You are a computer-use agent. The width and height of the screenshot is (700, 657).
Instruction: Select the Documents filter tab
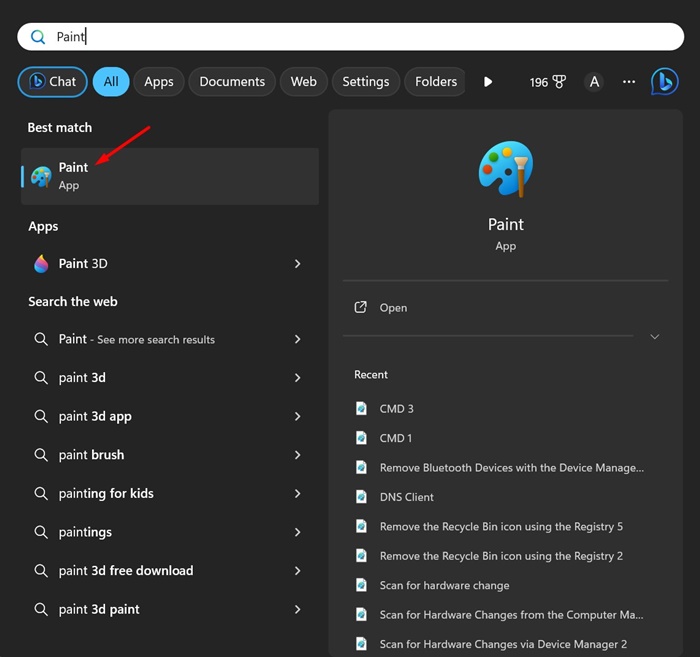tap(232, 82)
